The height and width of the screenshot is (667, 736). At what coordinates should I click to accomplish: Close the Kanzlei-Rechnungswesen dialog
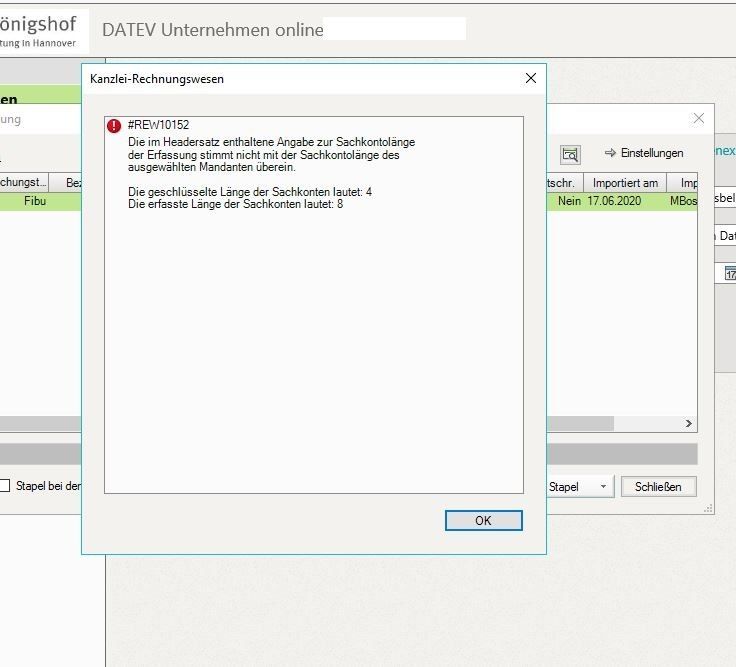[x=531, y=78]
